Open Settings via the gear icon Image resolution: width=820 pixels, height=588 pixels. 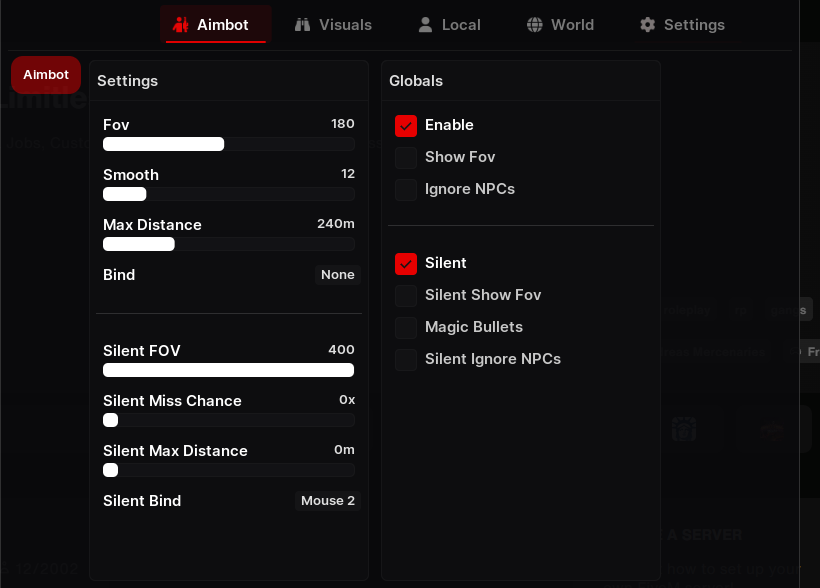pos(647,25)
